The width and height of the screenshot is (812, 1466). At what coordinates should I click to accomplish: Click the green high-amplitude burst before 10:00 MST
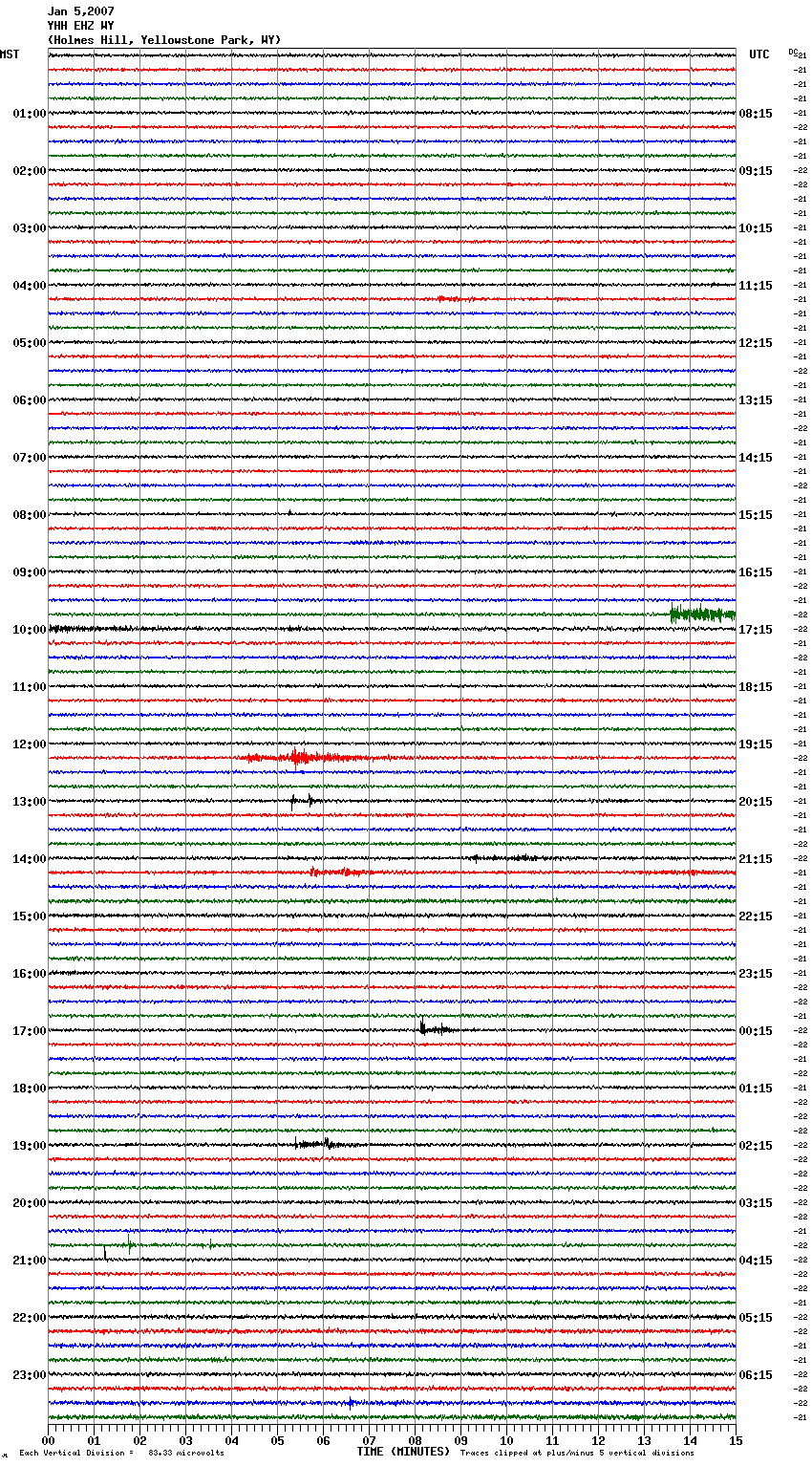(702, 614)
